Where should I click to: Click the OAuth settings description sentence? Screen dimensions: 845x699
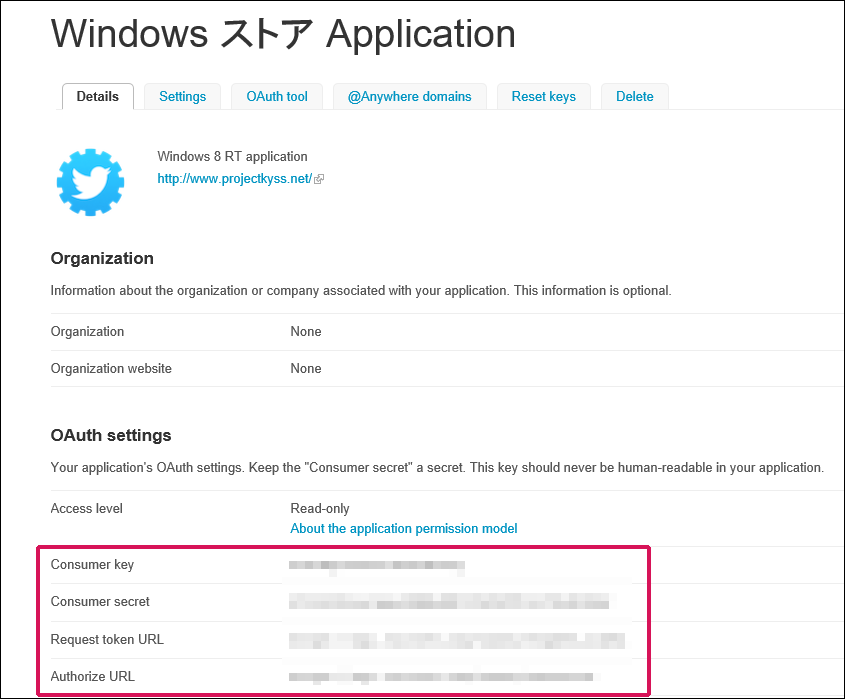click(x=437, y=467)
